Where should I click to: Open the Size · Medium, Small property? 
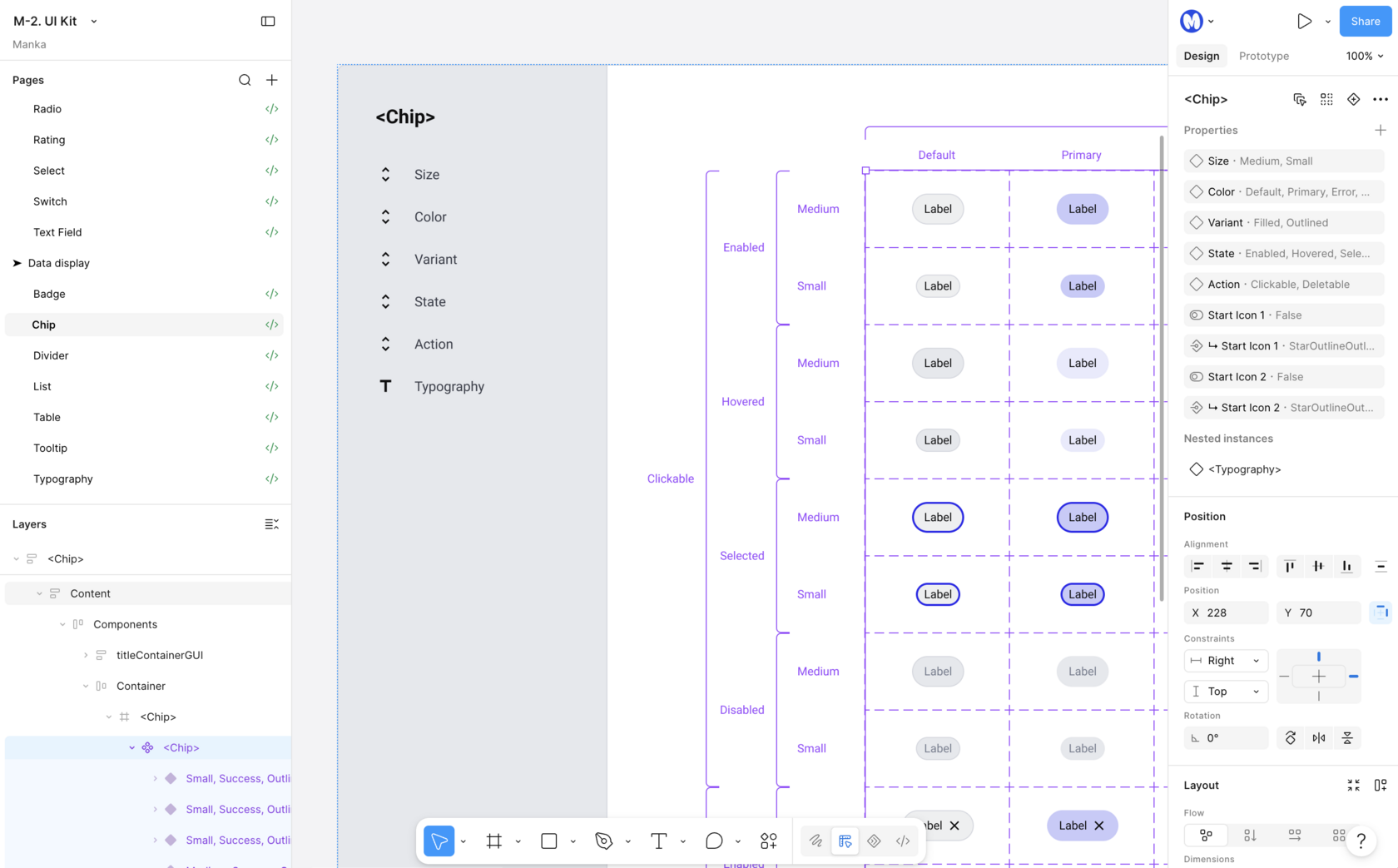pyautogui.click(x=1284, y=161)
